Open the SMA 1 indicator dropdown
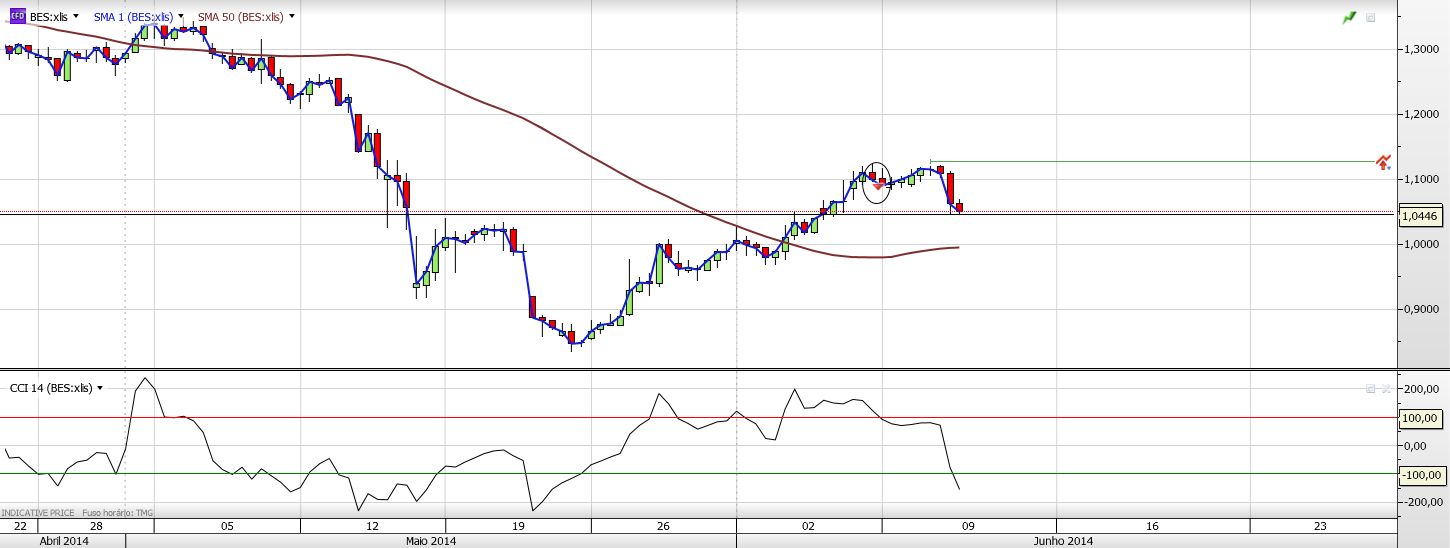Screen dimensions: 1450x548 (x=181, y=17)
